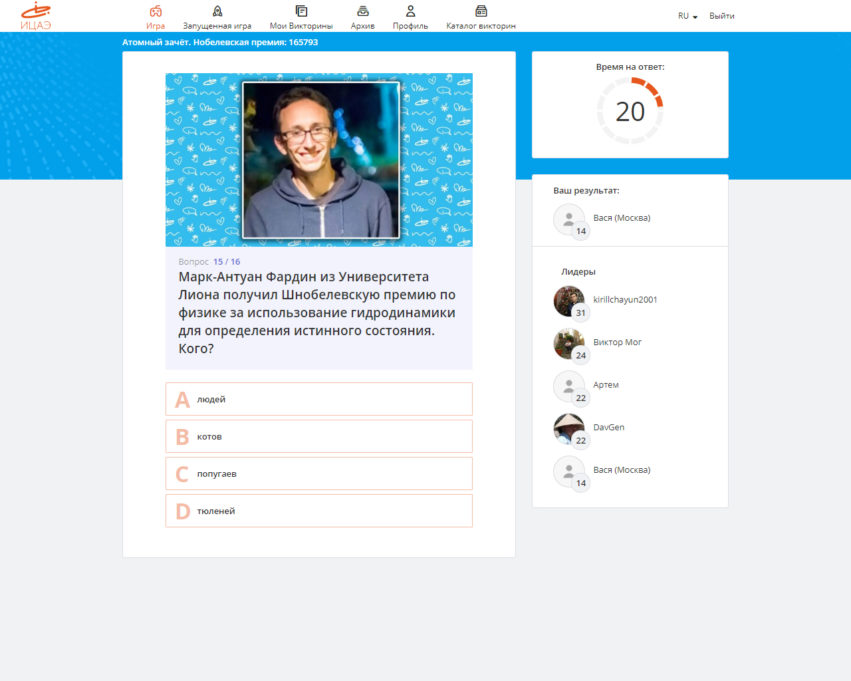Image resolution: width=851 pixels, height=681 pixels.
Task: Click the Артем leader entry
Action: (x=606, y=385)
